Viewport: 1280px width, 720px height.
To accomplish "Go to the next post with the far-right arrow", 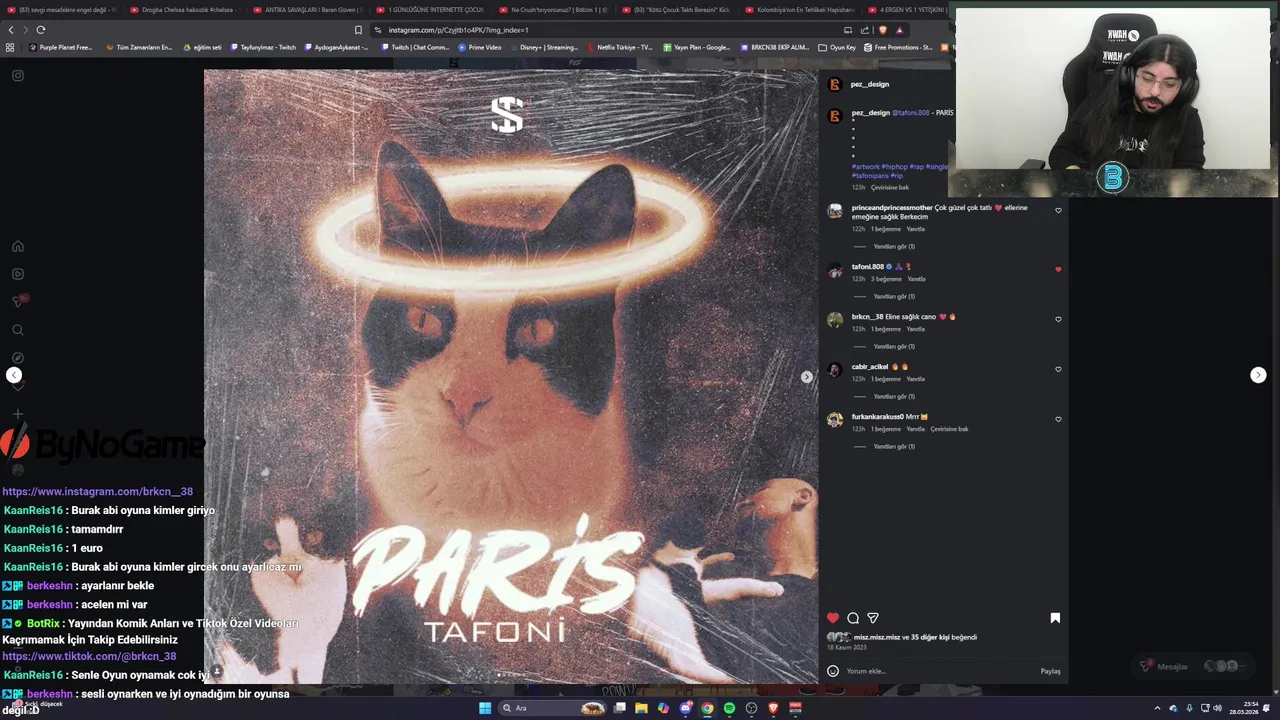I will (1258, 375).
